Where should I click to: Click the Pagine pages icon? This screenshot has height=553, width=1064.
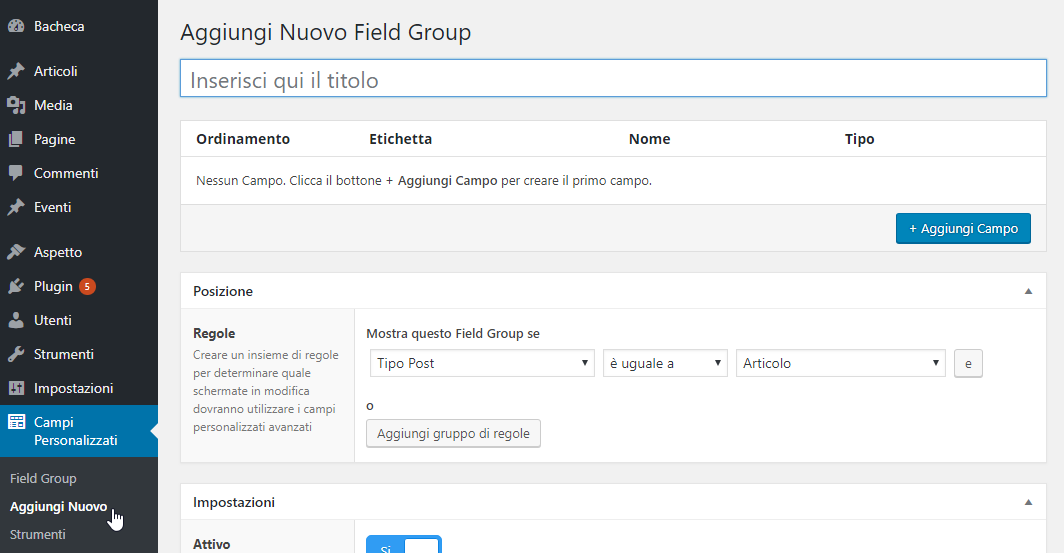(x=16, y=139)
